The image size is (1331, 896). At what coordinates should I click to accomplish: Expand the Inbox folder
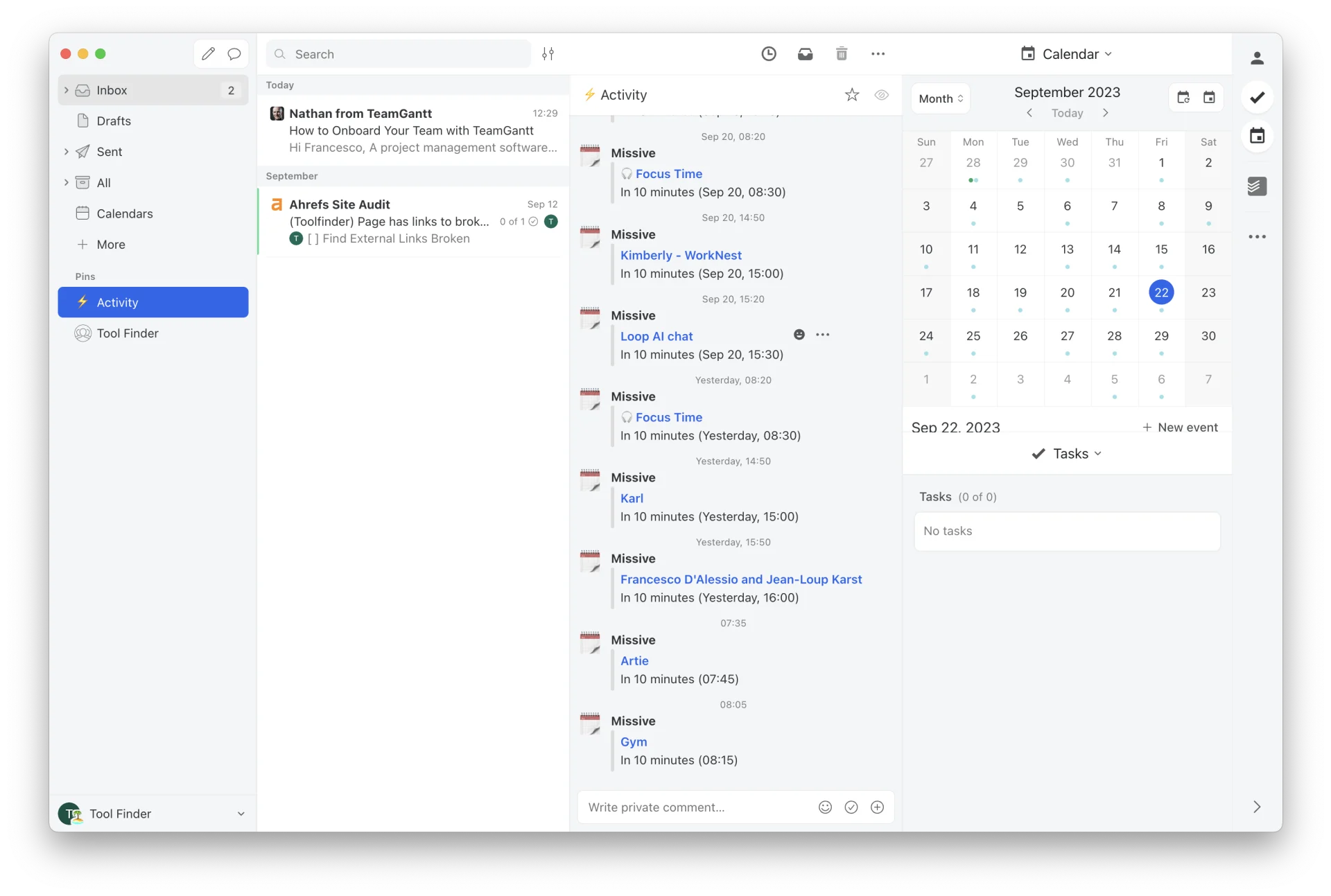click(x=67, y=90)
